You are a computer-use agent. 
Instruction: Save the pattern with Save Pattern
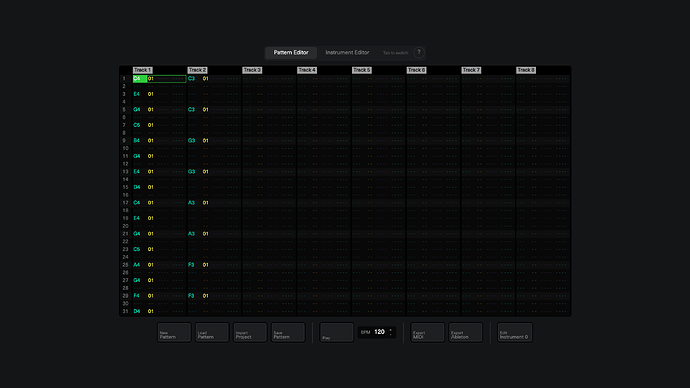288,333
